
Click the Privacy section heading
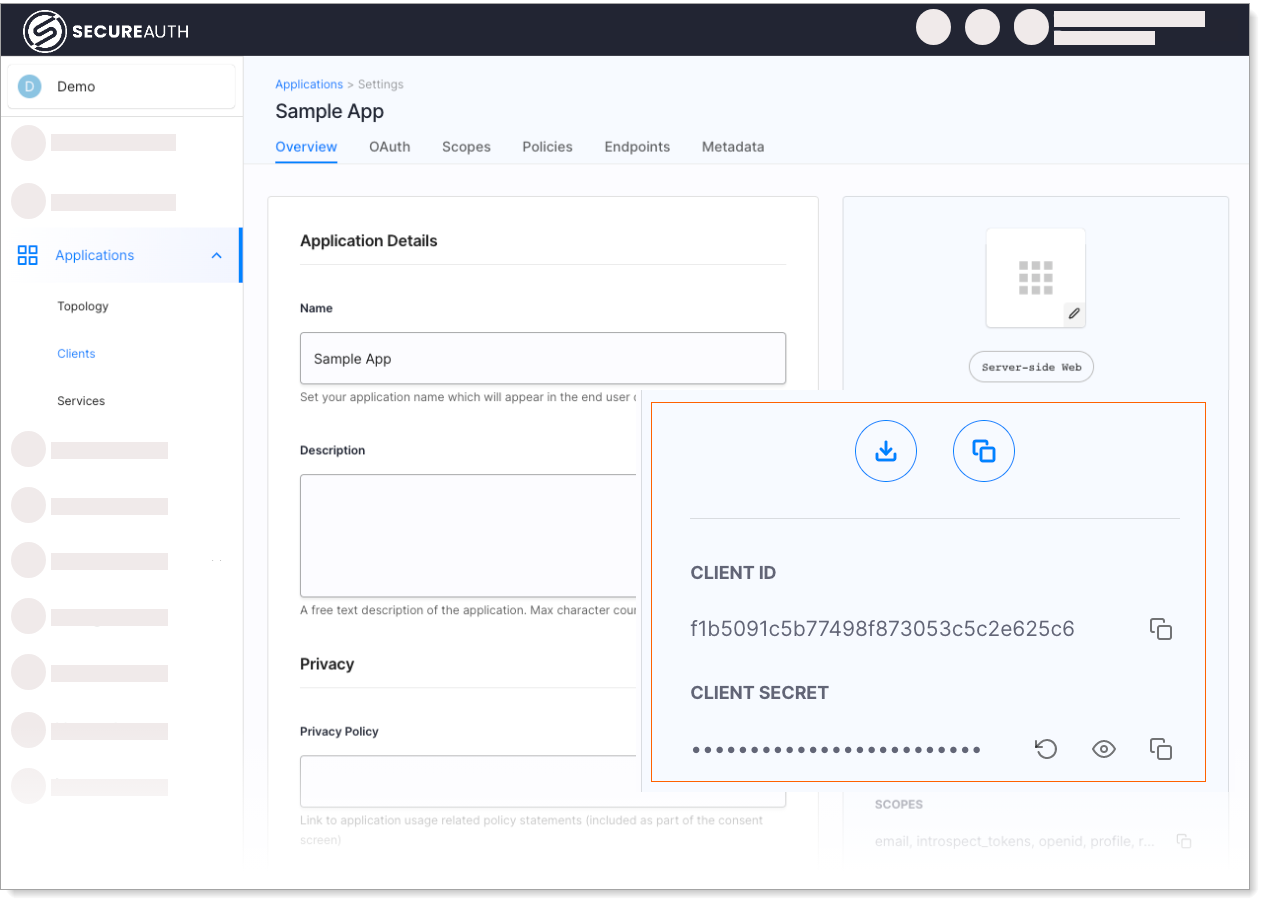click(x=327, y=664)
